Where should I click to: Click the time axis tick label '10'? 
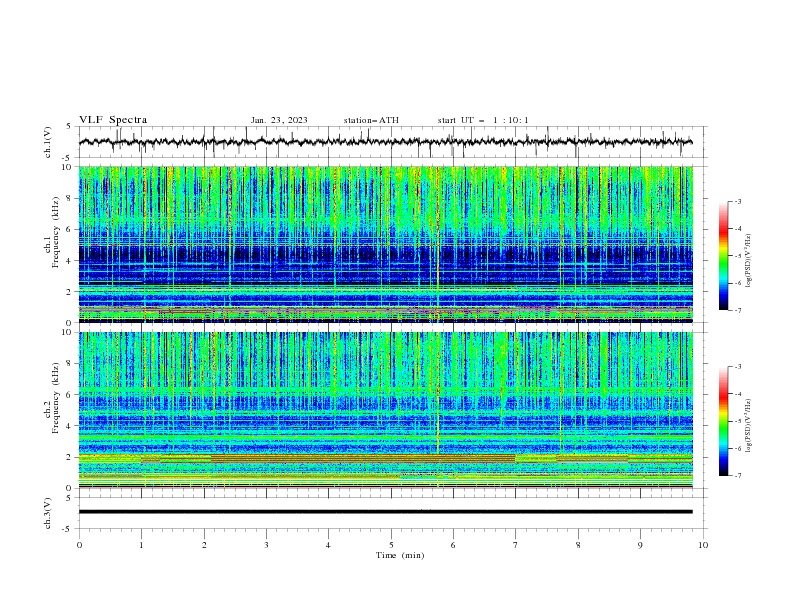click(703, 545)
